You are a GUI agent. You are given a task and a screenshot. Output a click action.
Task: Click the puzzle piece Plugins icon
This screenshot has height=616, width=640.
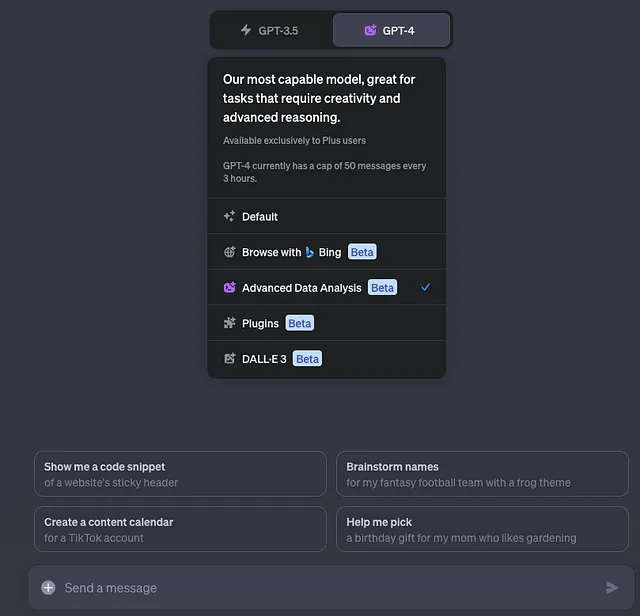click(229, 323)
